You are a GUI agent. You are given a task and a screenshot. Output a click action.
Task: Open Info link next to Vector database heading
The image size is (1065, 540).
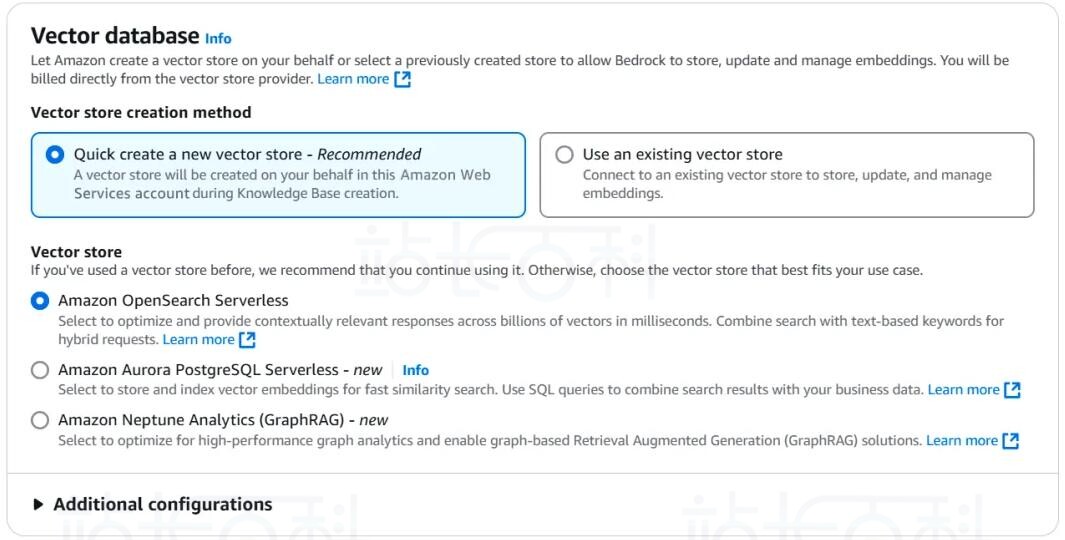[x=218, y=39]
